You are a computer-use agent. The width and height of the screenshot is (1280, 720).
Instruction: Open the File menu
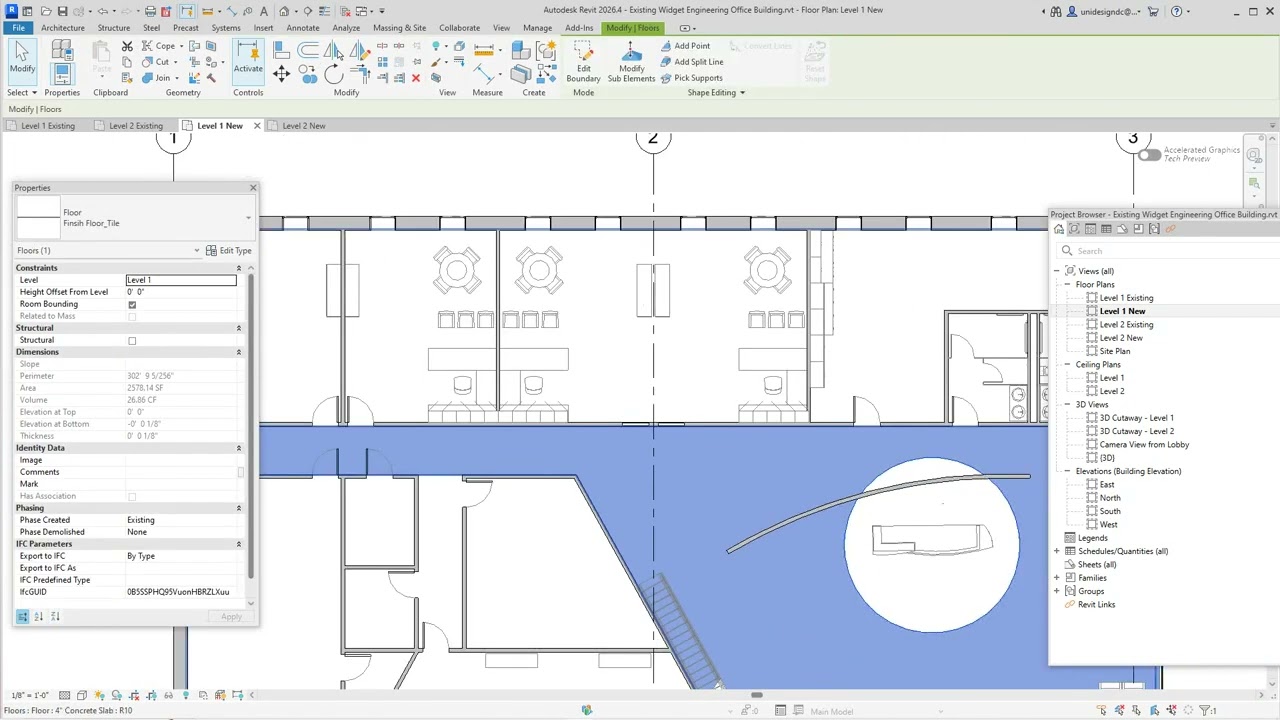[18, 28]
